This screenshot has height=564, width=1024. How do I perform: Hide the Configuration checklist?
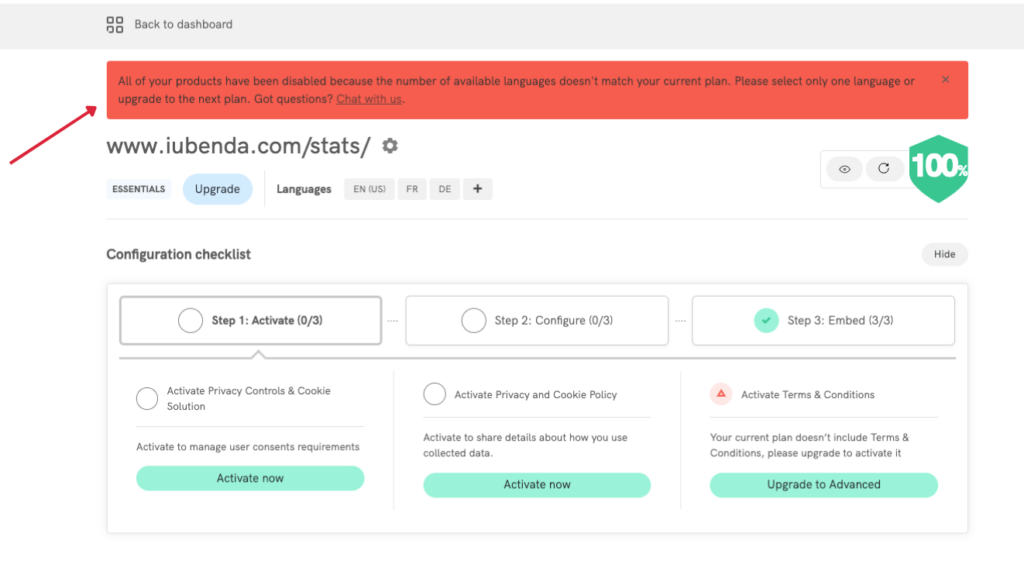[944, 254]
